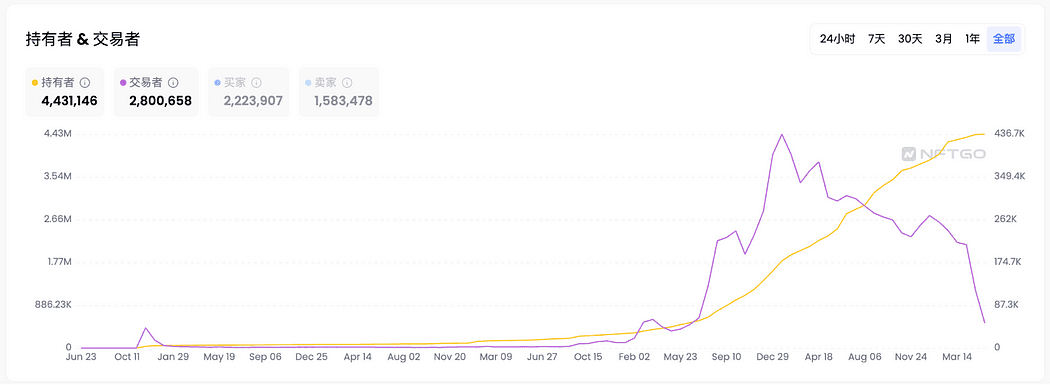Click info icon next to 卖家
The image size is (1050, 385).
click(x=347, y=83)
